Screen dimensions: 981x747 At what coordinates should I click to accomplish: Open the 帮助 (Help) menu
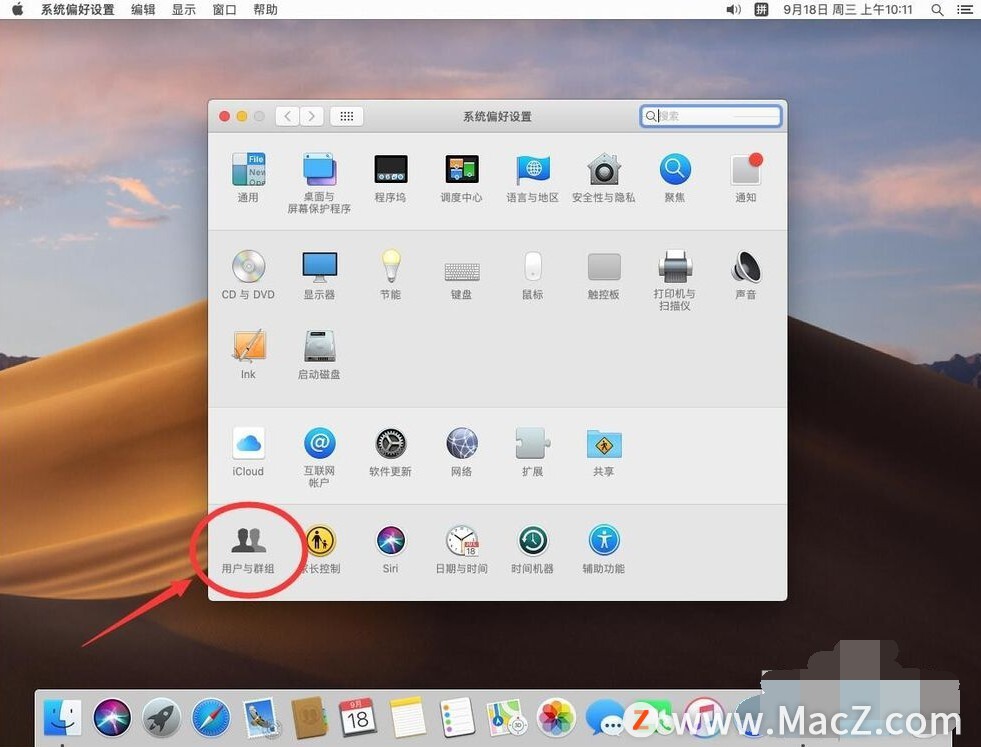point(265,9)
